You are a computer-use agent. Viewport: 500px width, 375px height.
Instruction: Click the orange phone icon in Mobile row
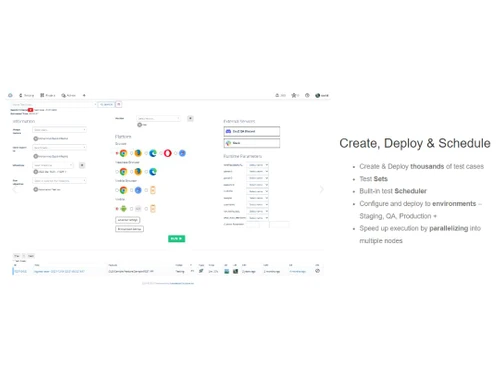click(x=153, y=209)
